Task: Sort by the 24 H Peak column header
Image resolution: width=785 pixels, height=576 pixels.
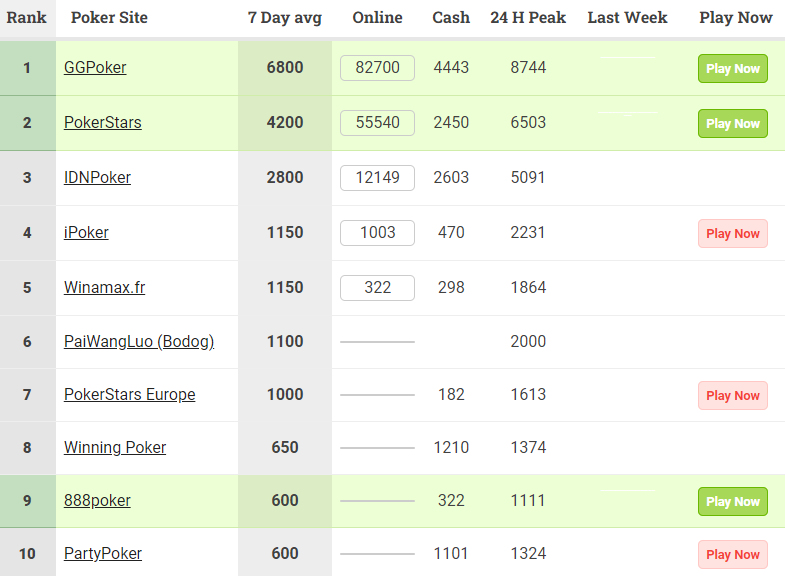Action: (x=528, y=18)
